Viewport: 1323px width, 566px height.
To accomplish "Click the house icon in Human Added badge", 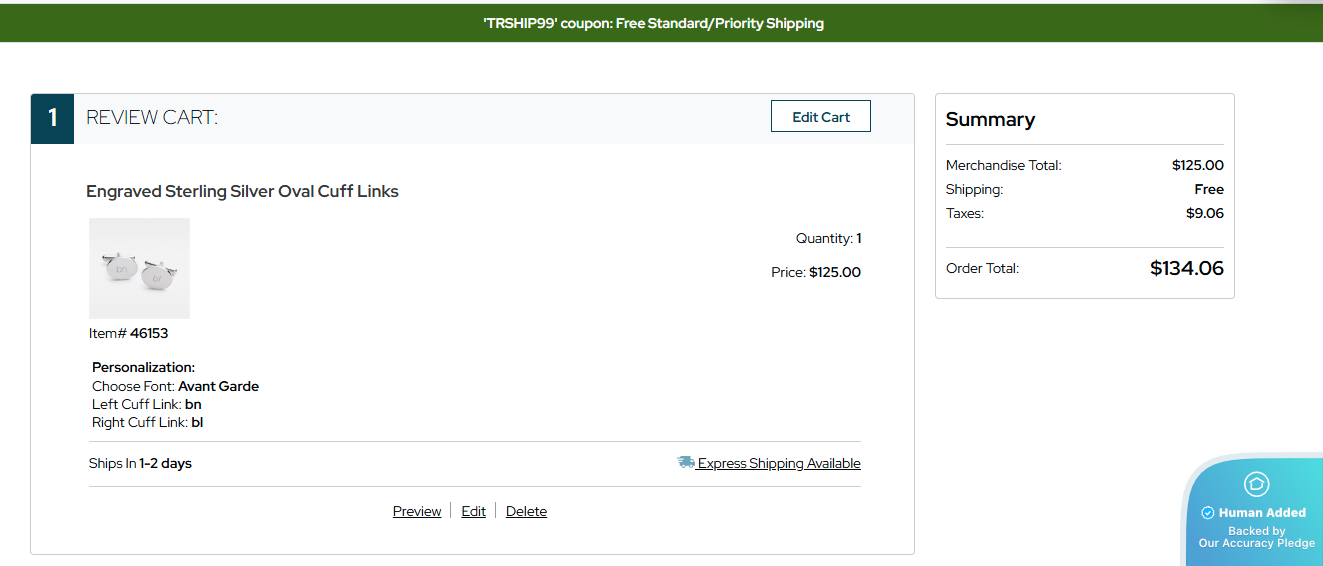I will click(x=1256, y=484).
